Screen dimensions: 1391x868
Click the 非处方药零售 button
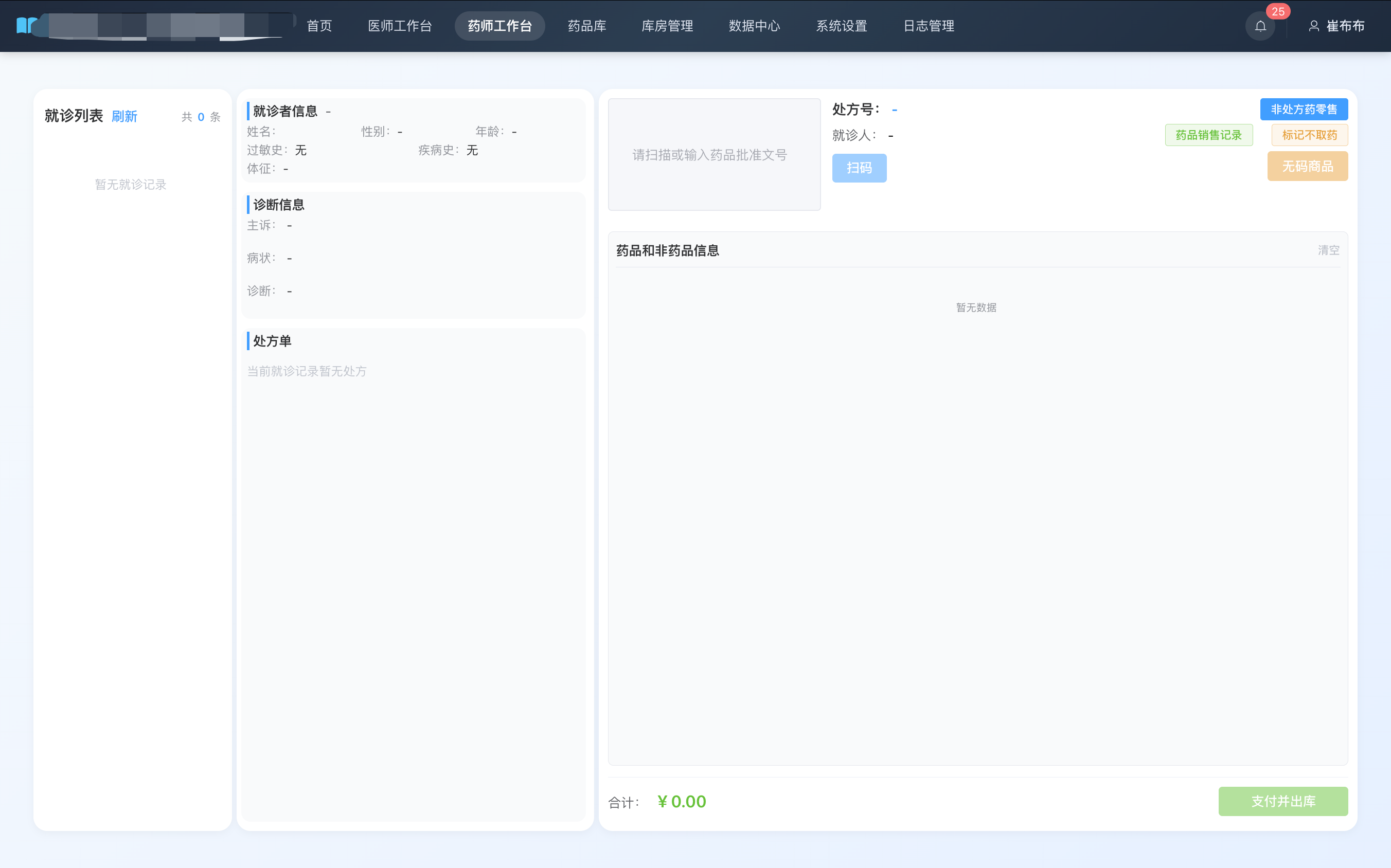(x=1304, y=109)
